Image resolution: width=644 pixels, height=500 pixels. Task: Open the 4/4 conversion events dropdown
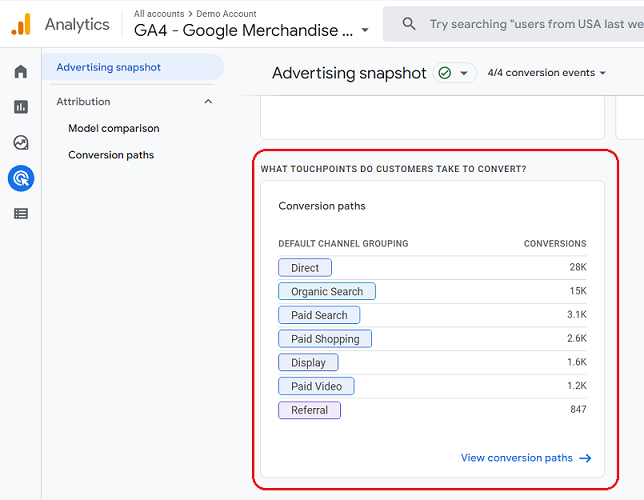(547, 73)
